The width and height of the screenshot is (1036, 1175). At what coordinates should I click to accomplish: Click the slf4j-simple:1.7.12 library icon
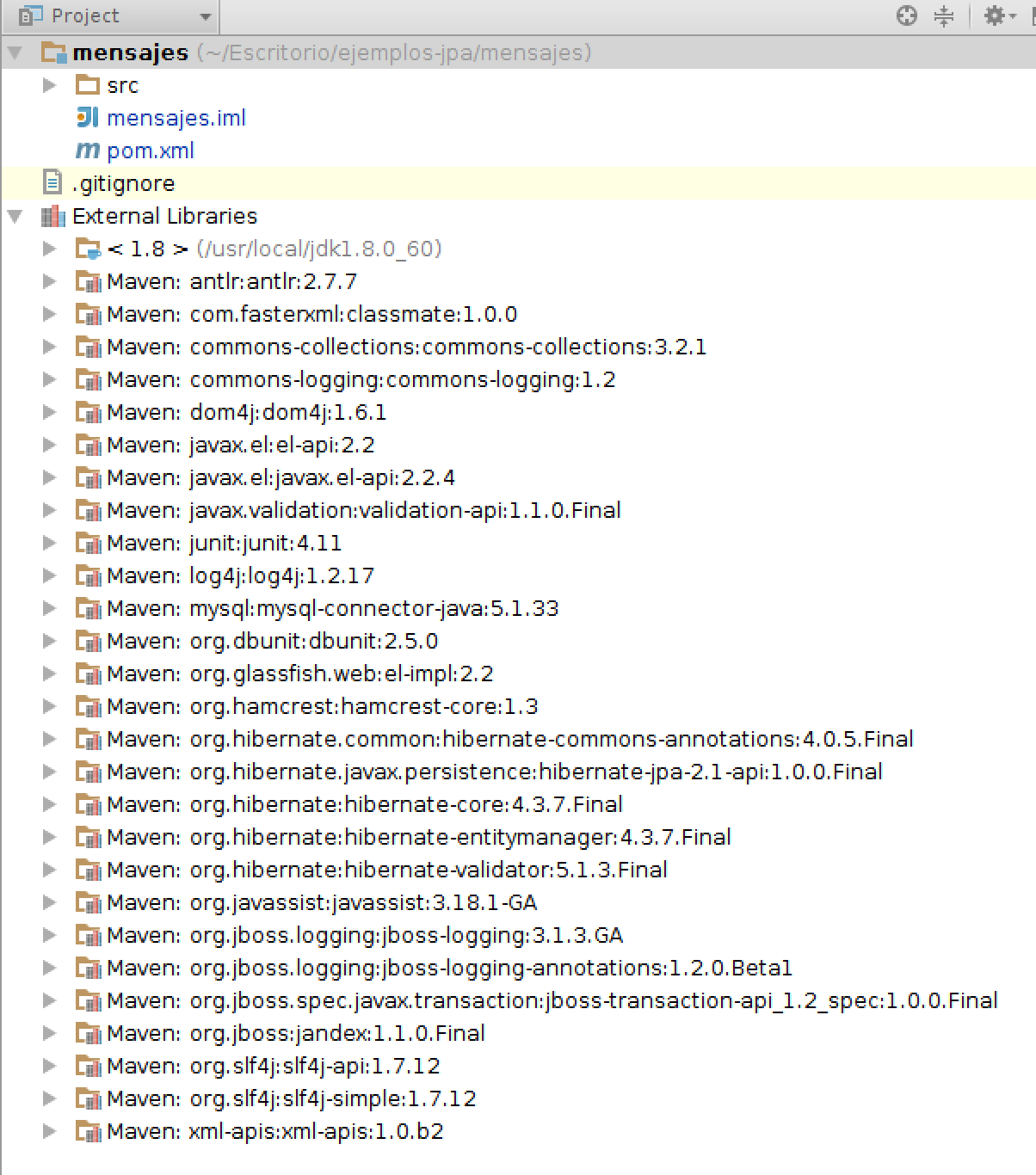[x=88, y=1098]
